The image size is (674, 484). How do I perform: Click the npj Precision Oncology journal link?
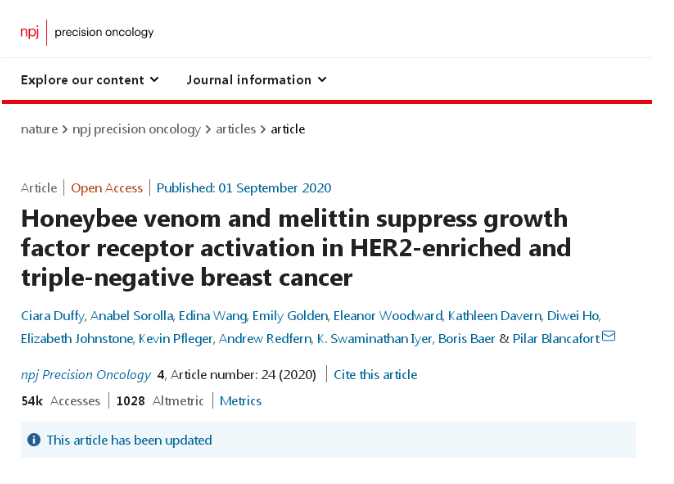(x=86, y=374)
